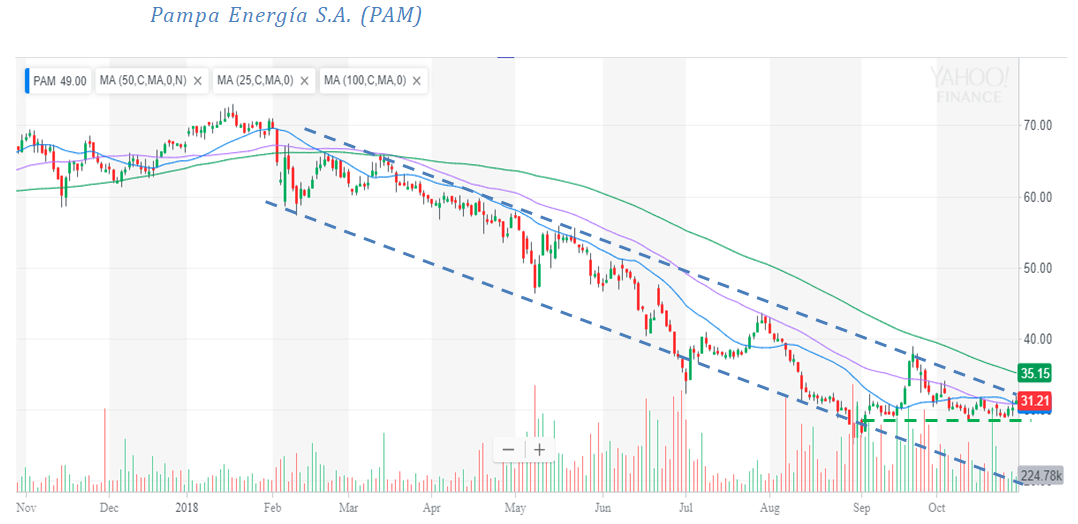The height and width of the screenshot is (524, 1078).
Task: Click the Sep date axis label
Action: tap(861, 510)
